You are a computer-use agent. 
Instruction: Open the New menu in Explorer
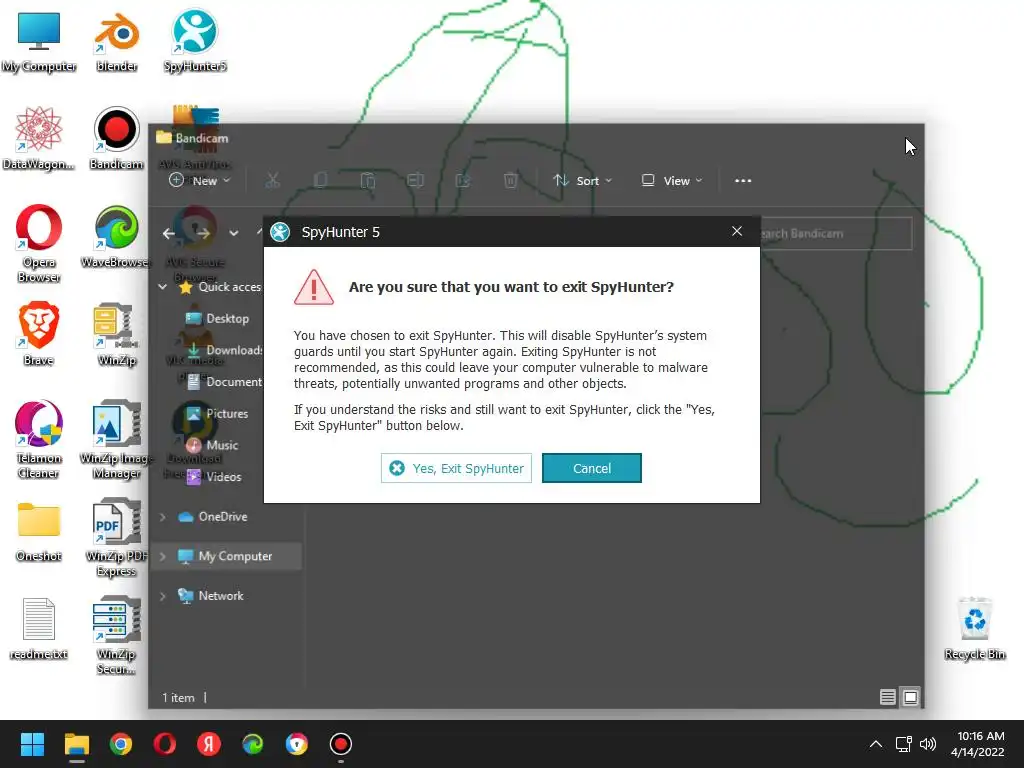pos(199,180)
